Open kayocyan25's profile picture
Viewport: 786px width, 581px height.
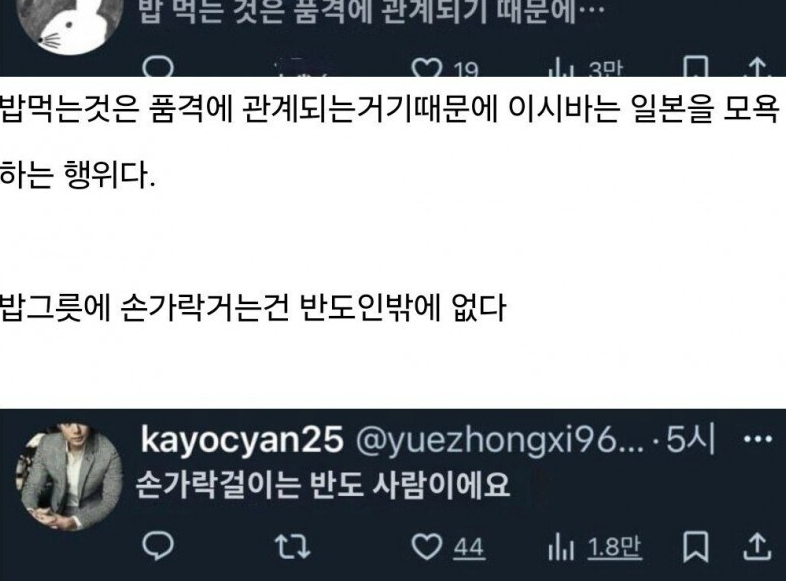[x=69, y=476]
